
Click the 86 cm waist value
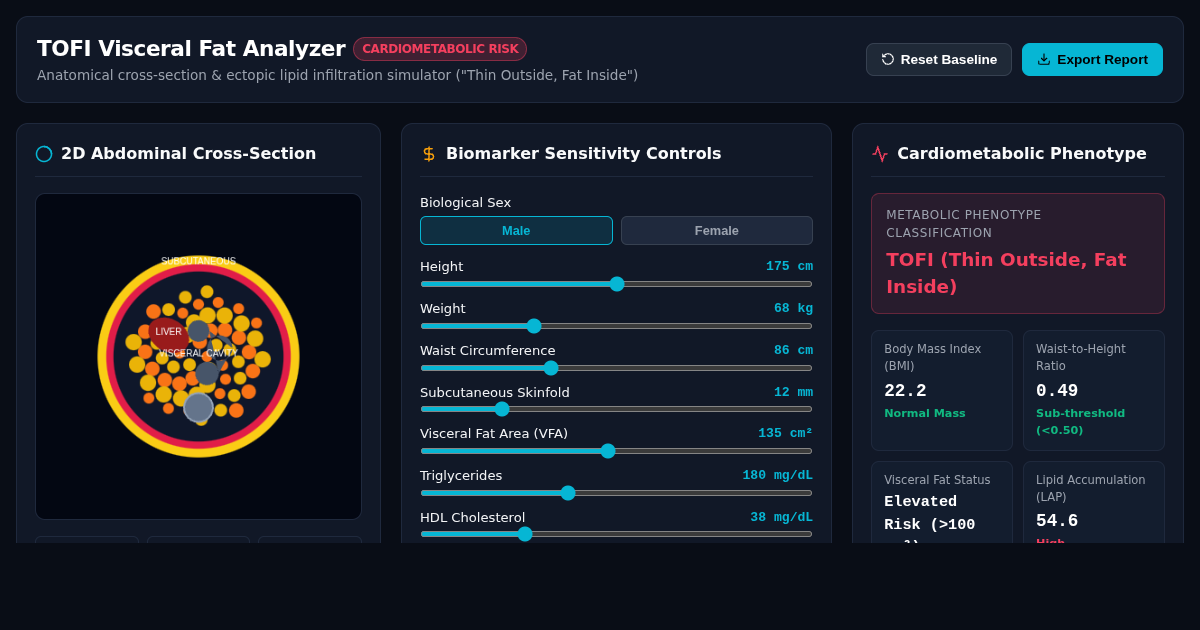click(793, 350)
